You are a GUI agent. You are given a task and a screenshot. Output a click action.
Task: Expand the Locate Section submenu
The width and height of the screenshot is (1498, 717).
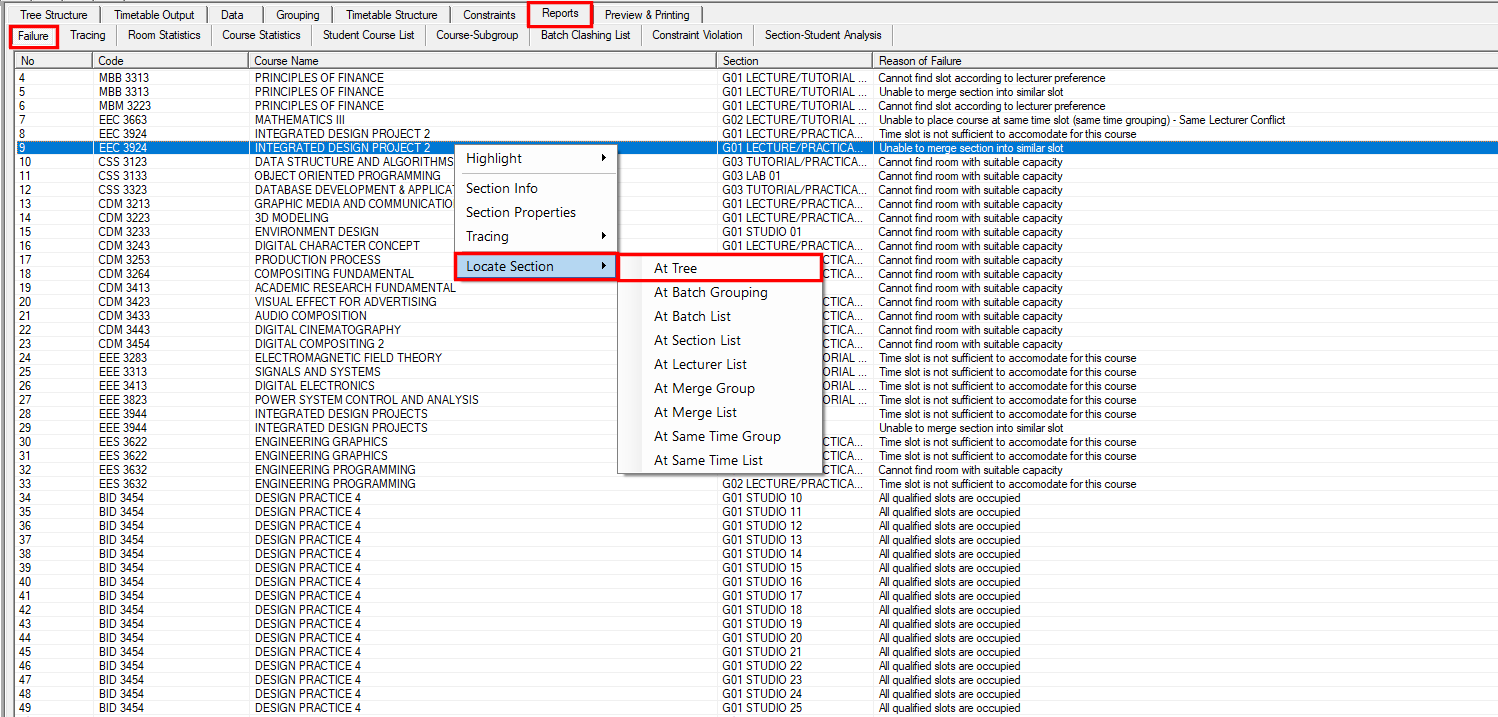(x=536, y=266)
